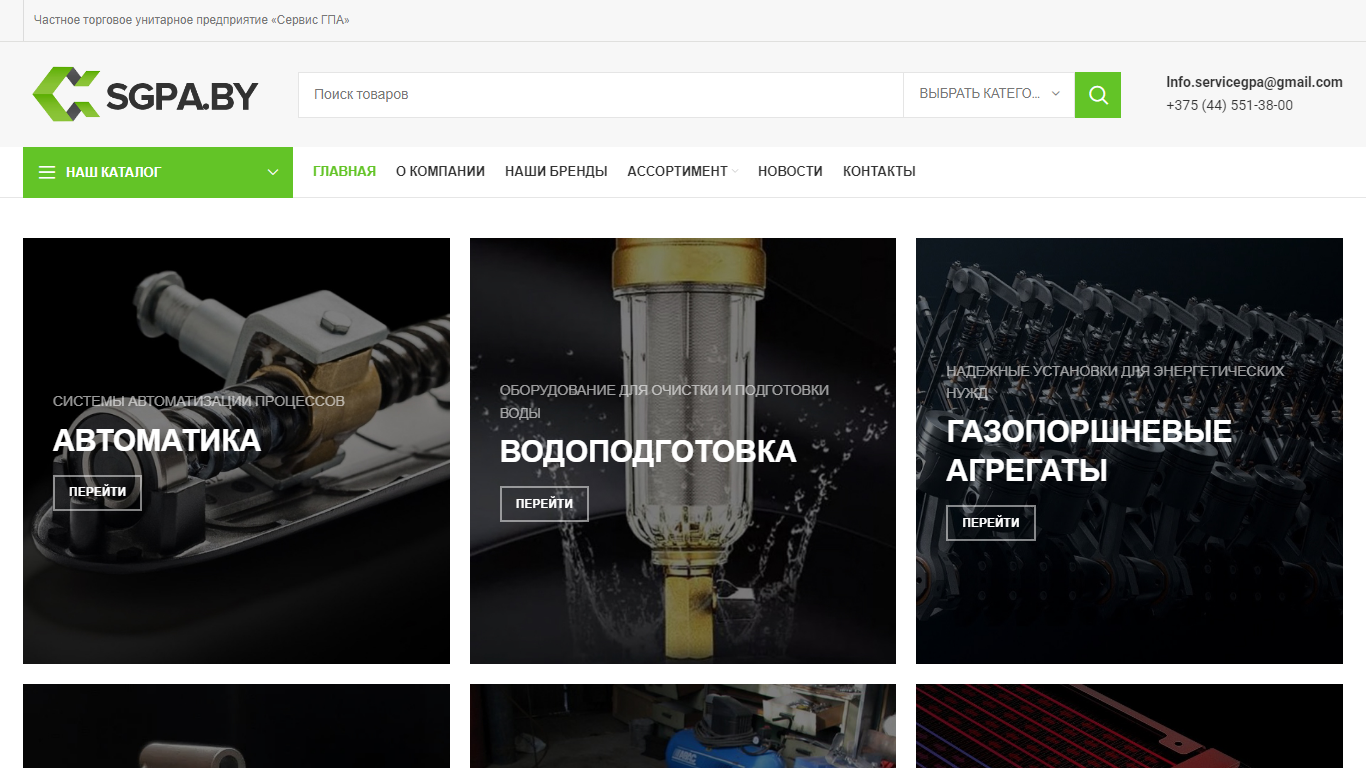This screenshot has width=1366, height=768.
Task: Click the Info.servicegpa@gmail.com email address
Action: (1254, 82)
